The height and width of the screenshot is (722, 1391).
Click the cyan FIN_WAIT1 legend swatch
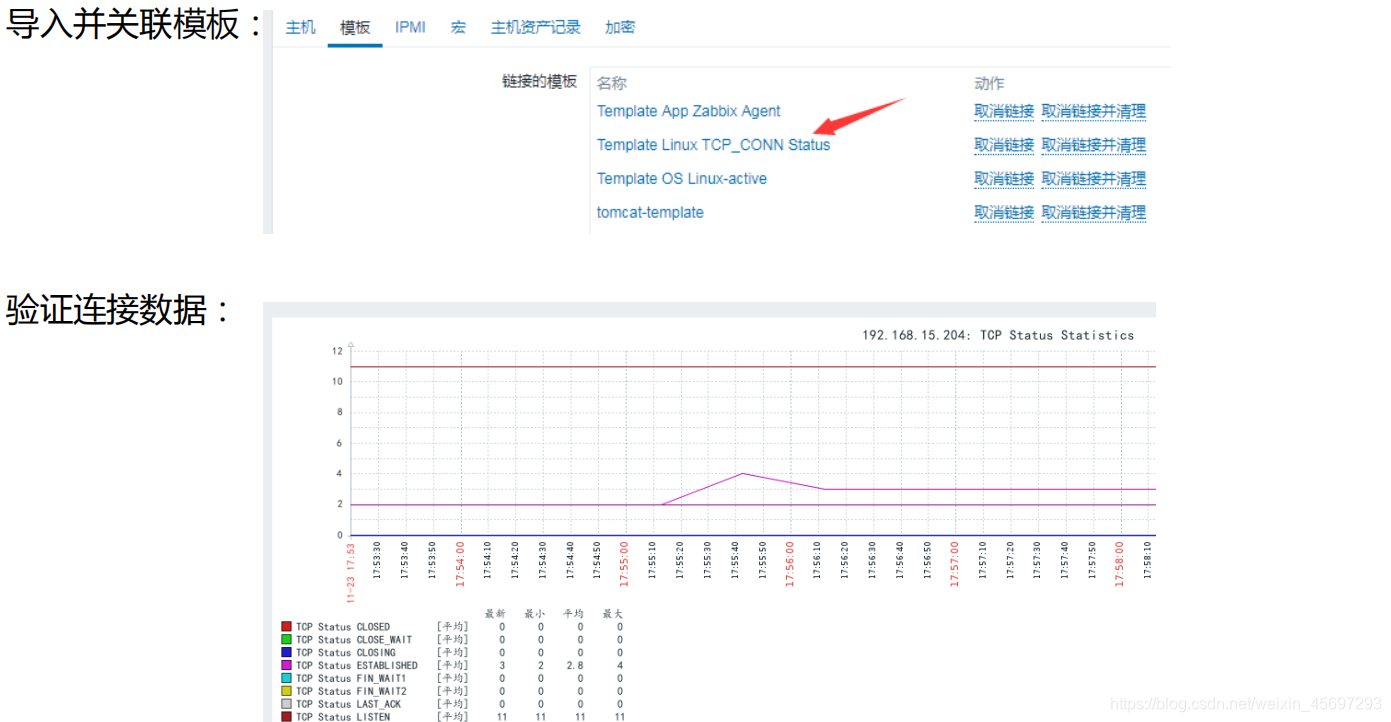(x=286, y=679)
